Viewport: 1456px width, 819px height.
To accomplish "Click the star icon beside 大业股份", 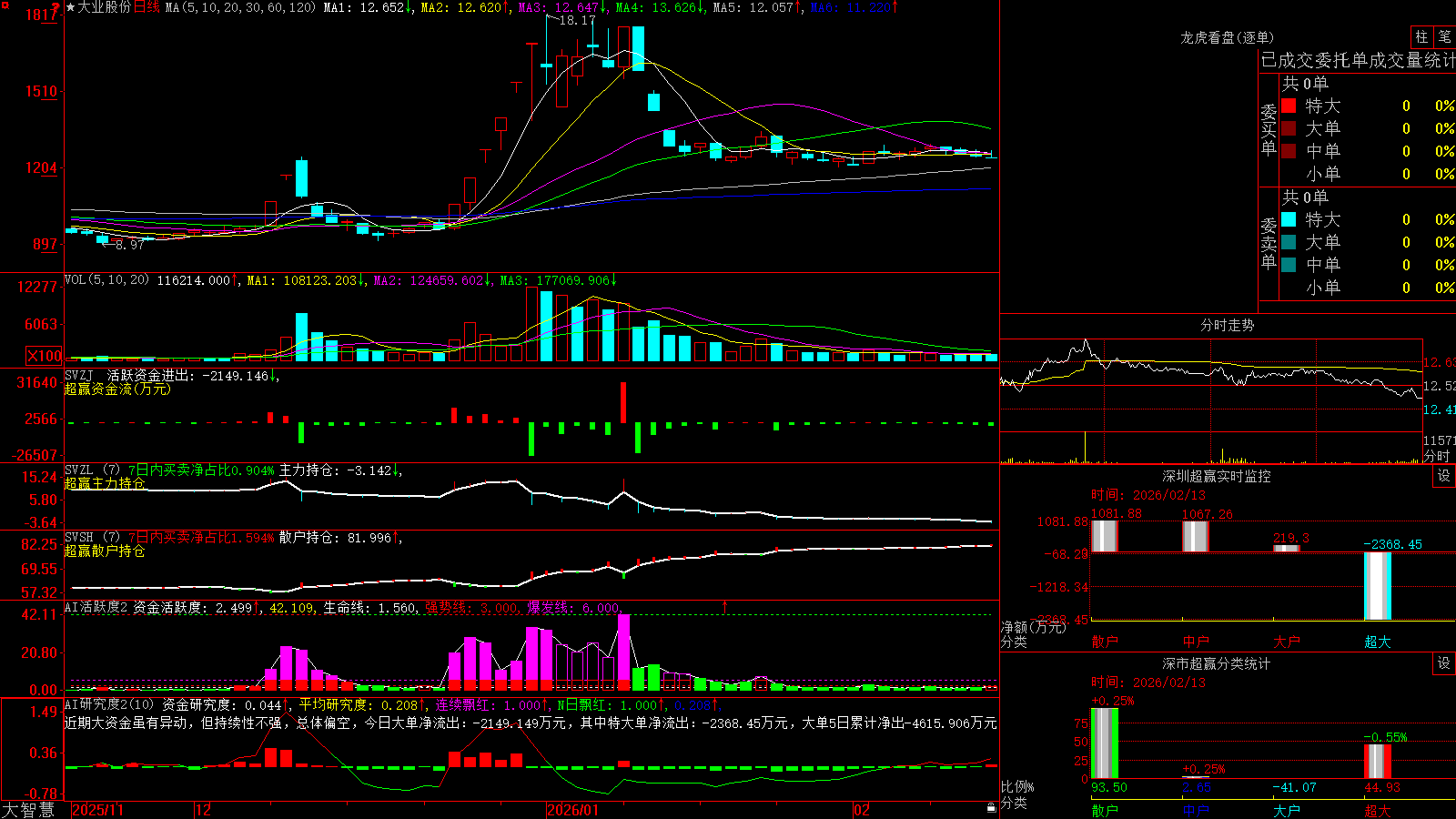I will 71,7.
